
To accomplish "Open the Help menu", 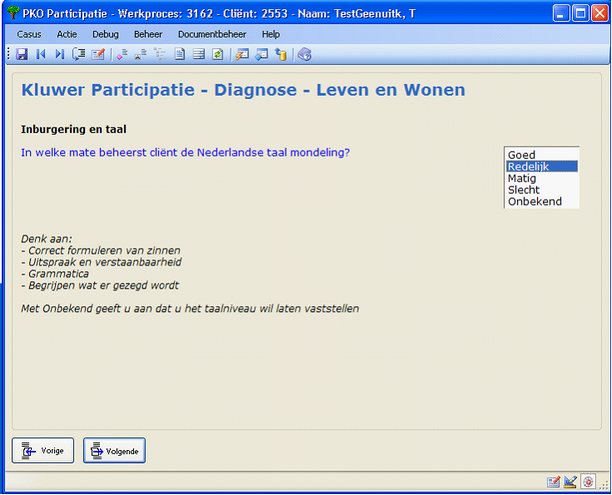I will tap(270, 34).
